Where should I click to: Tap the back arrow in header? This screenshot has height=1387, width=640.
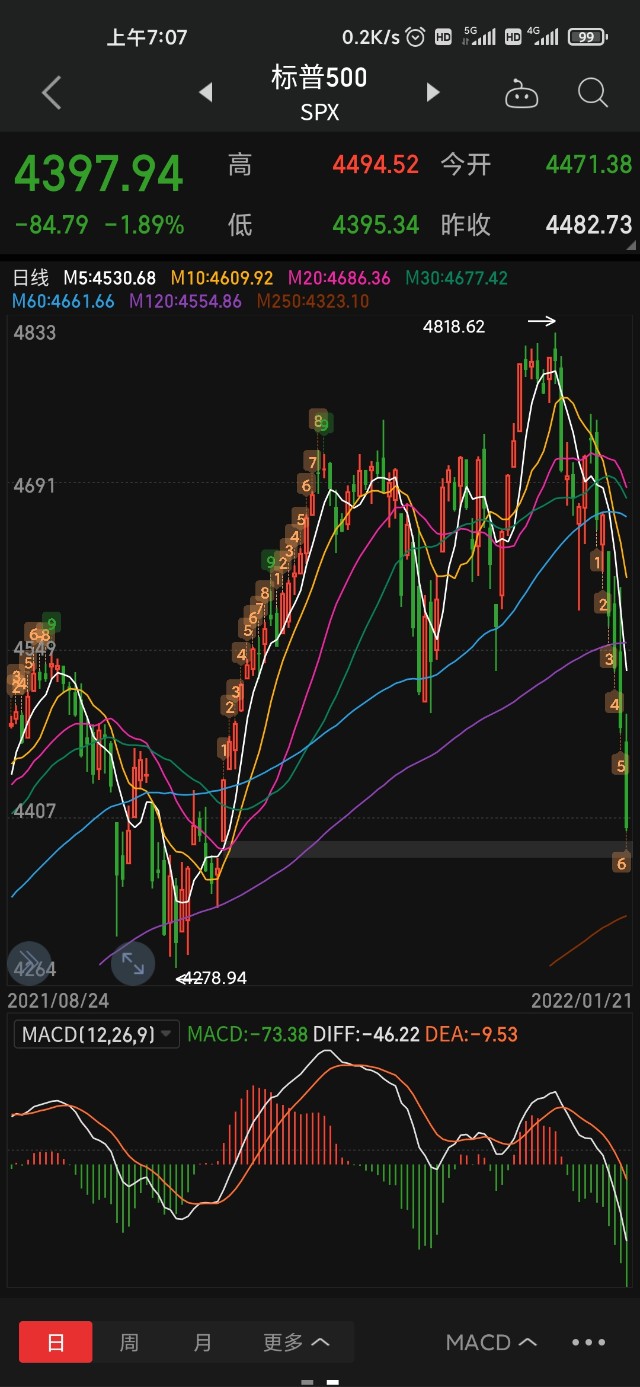click(x=52, y=93)
